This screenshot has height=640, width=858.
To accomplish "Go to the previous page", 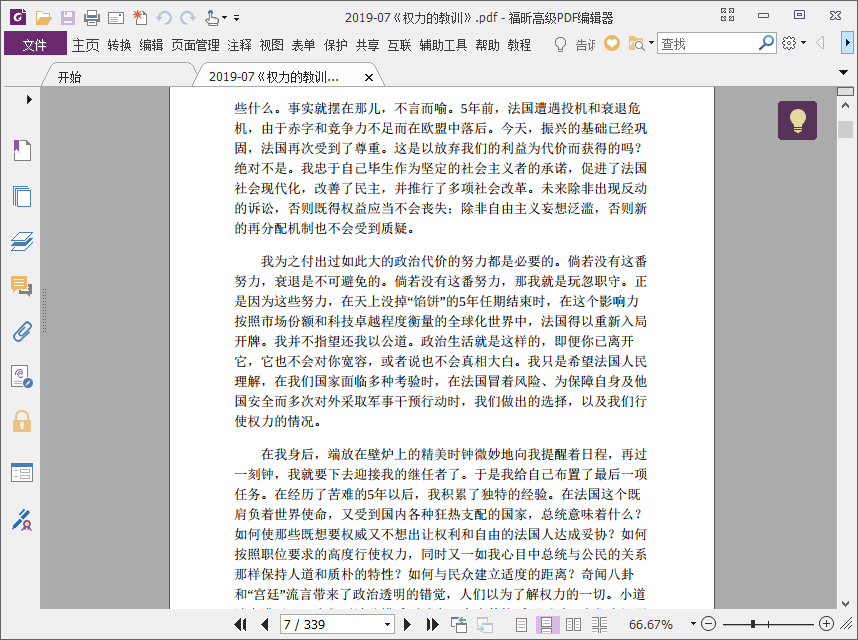I will tap(265, 624).
